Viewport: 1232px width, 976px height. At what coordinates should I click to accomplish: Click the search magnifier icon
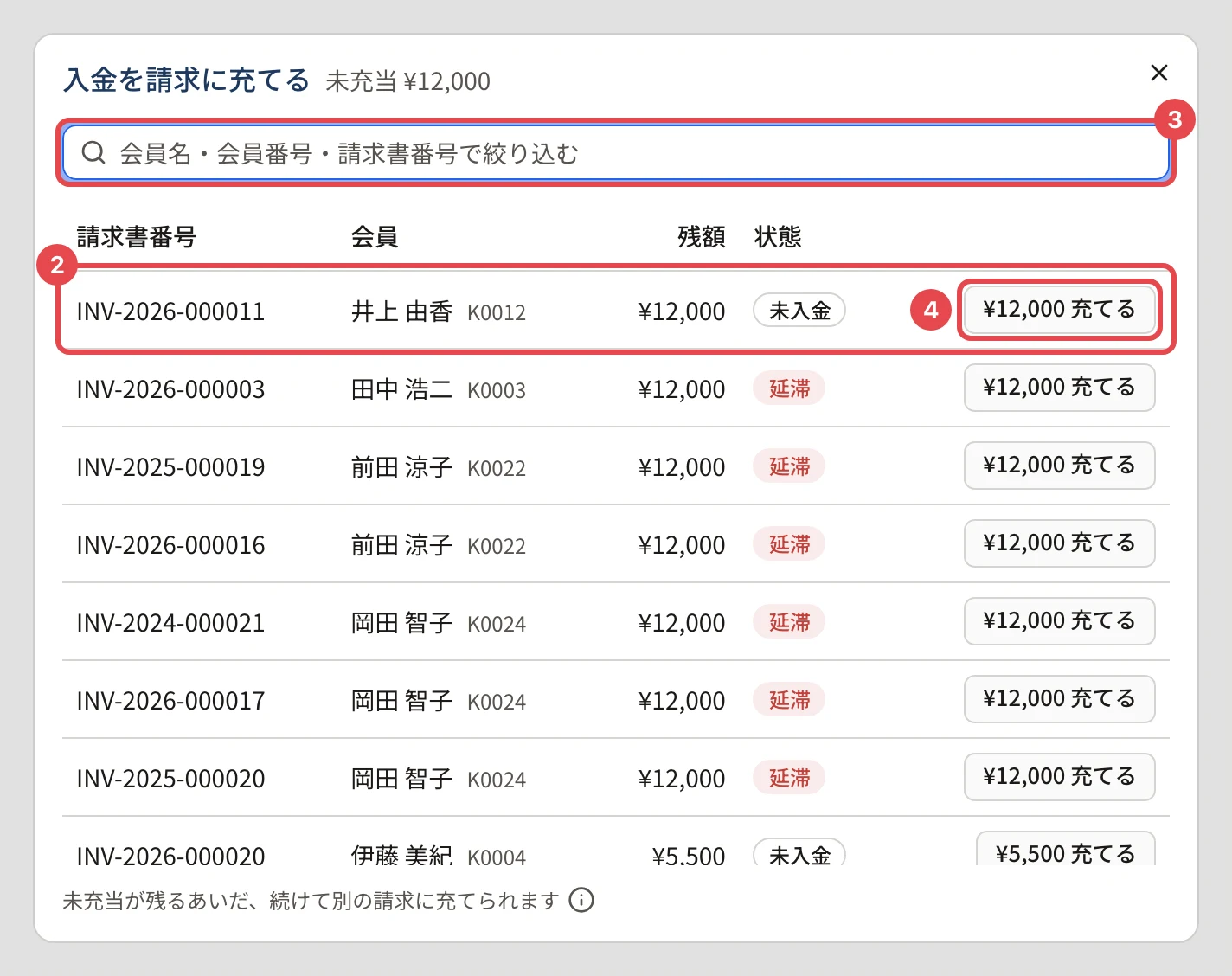(x=93, y=153)
